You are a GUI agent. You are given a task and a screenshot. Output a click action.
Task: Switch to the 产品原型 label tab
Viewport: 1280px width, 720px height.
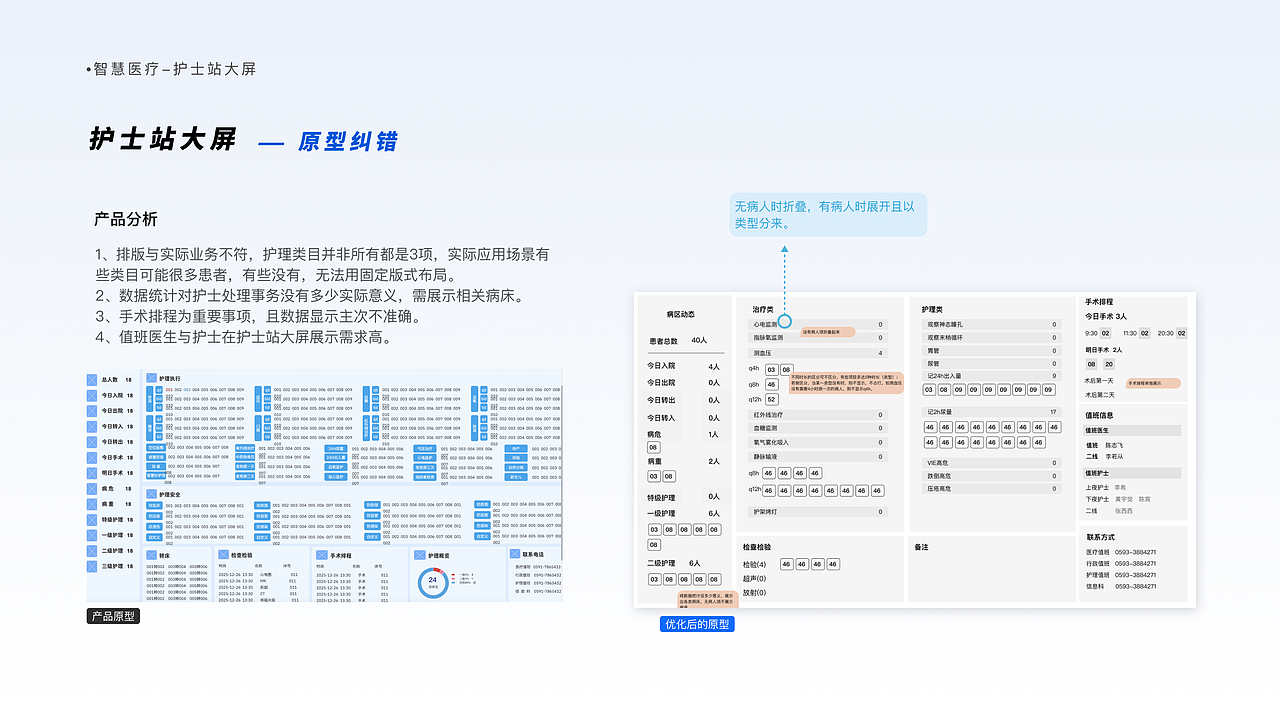coord(113,616)
